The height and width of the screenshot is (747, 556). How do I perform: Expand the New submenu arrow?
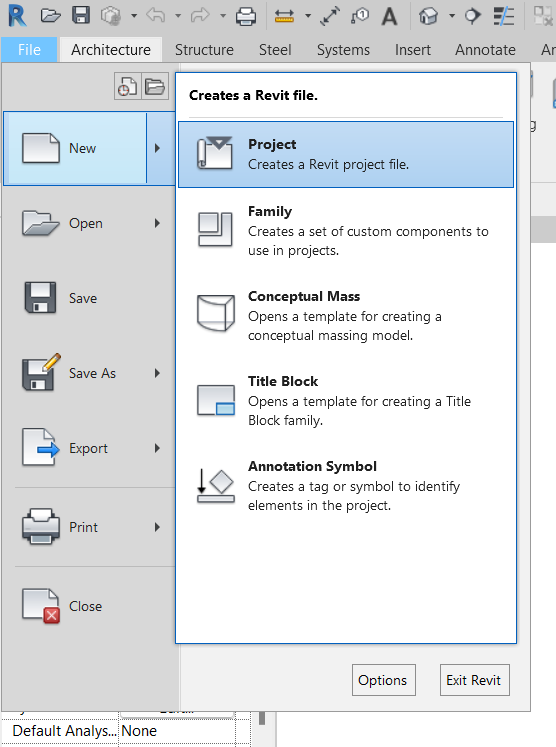(x=157, y=148)
